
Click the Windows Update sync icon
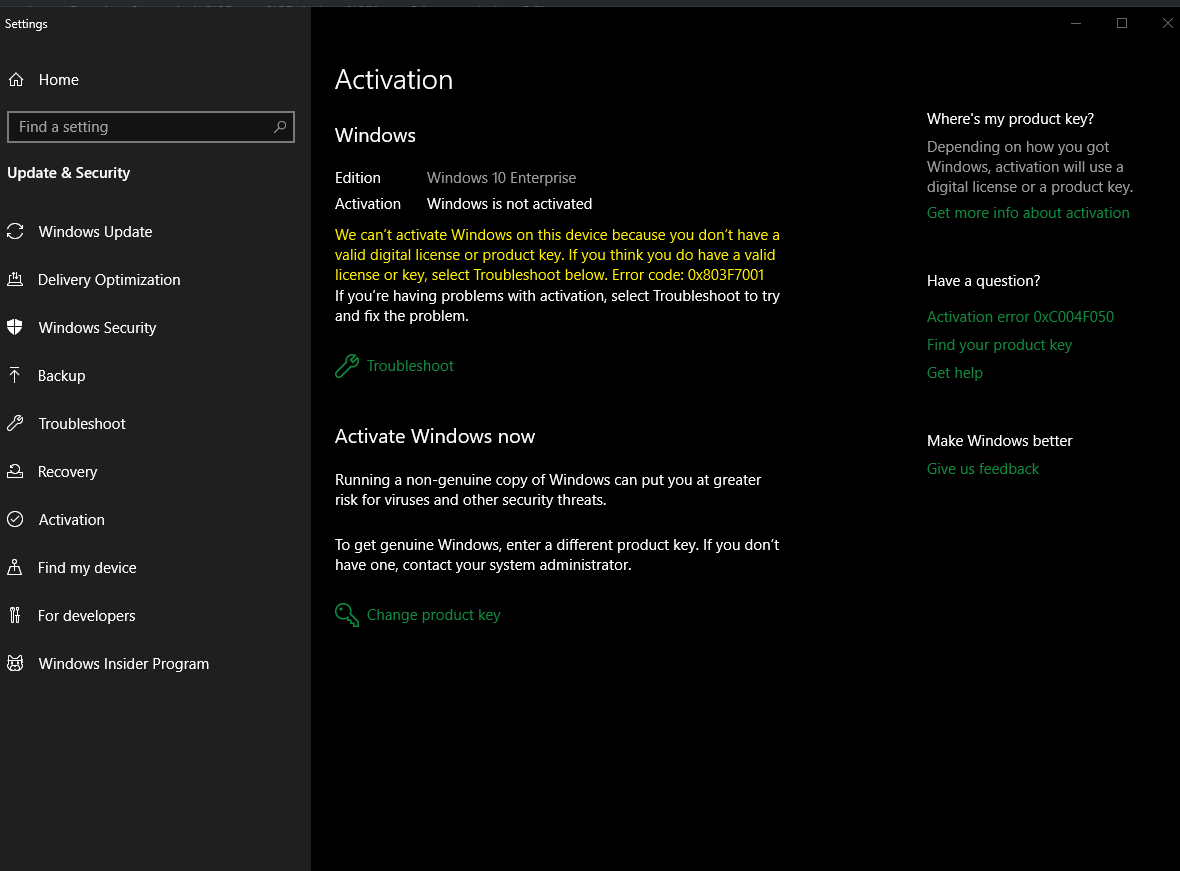[15, 232]
